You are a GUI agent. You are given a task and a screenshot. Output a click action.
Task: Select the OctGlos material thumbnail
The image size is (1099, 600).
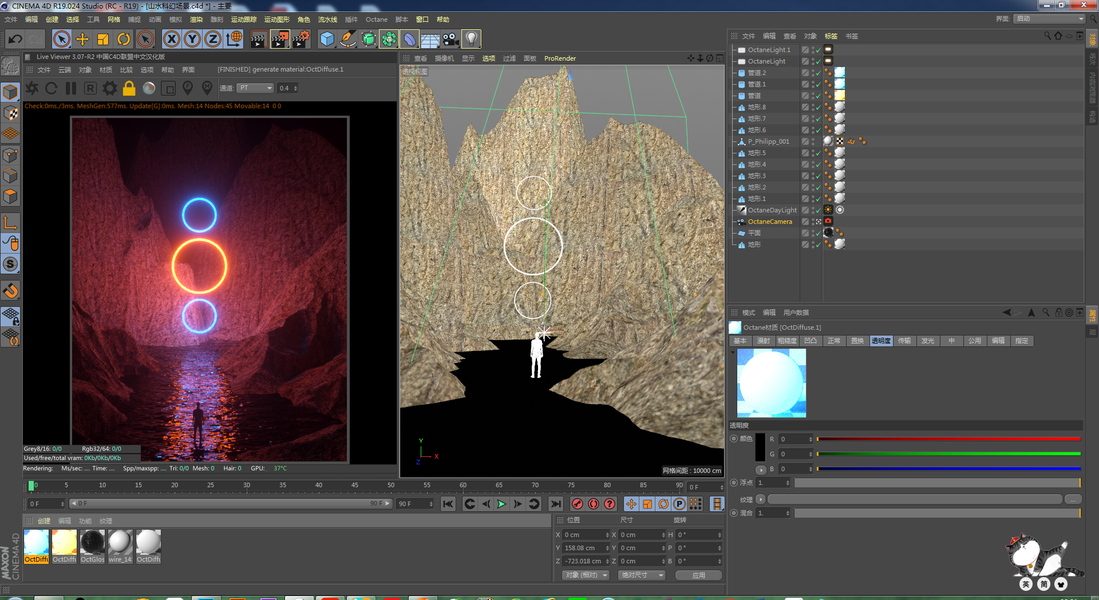(x=92, y=545)
